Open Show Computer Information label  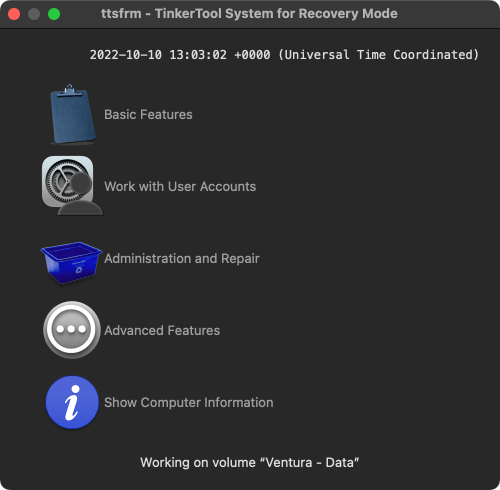(x=189, y=403)
